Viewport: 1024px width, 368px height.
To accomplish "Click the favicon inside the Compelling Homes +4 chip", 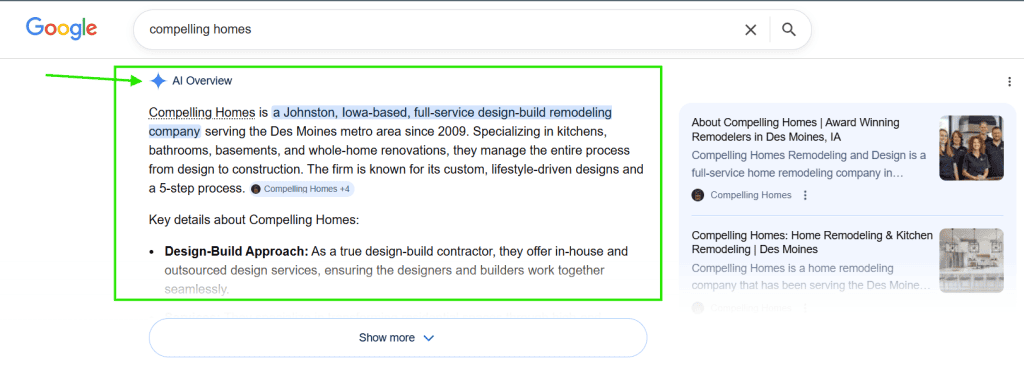I will (x=256, y=189).
